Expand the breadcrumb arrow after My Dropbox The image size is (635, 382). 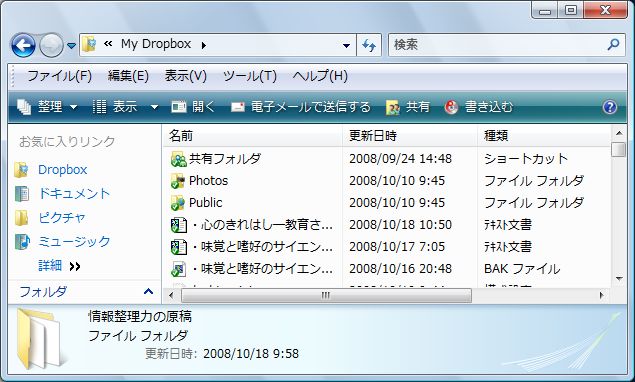click(204, 45)
